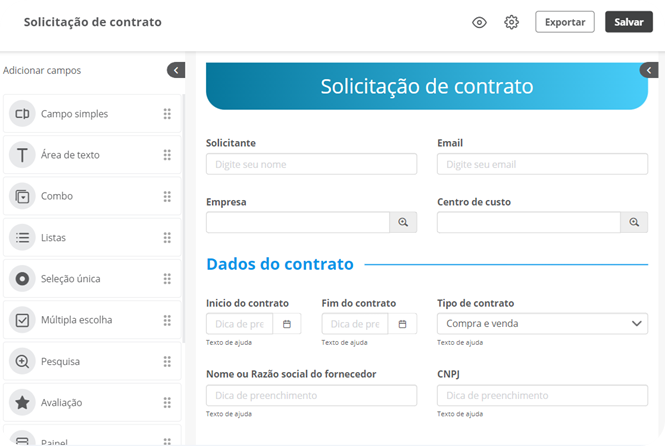Select the Listas field icon

(22, 237)
